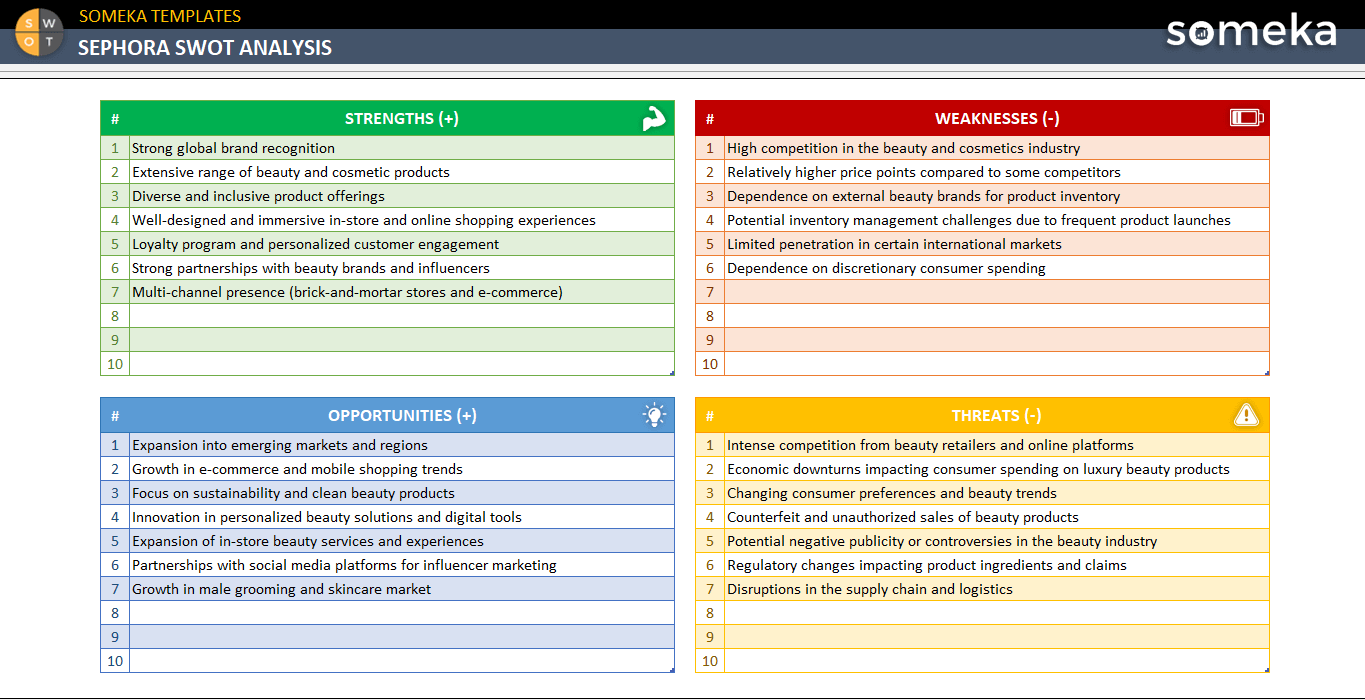Image resolution: width=1365 pixels, height=700 pixels.
Task: Select the Strengths header bar
Action: tap(401, 117)
